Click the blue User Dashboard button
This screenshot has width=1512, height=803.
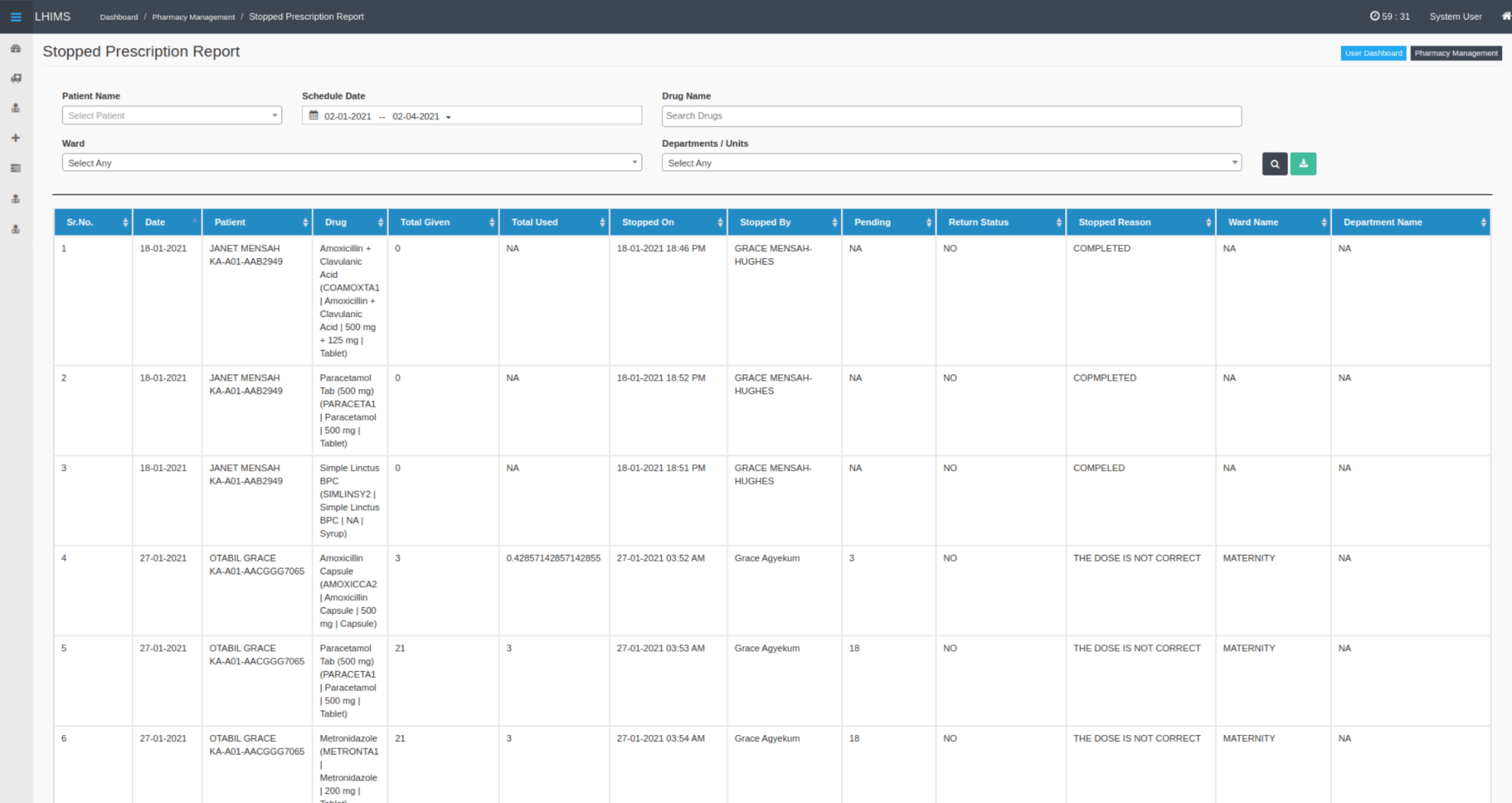(x=1373, y=53)
